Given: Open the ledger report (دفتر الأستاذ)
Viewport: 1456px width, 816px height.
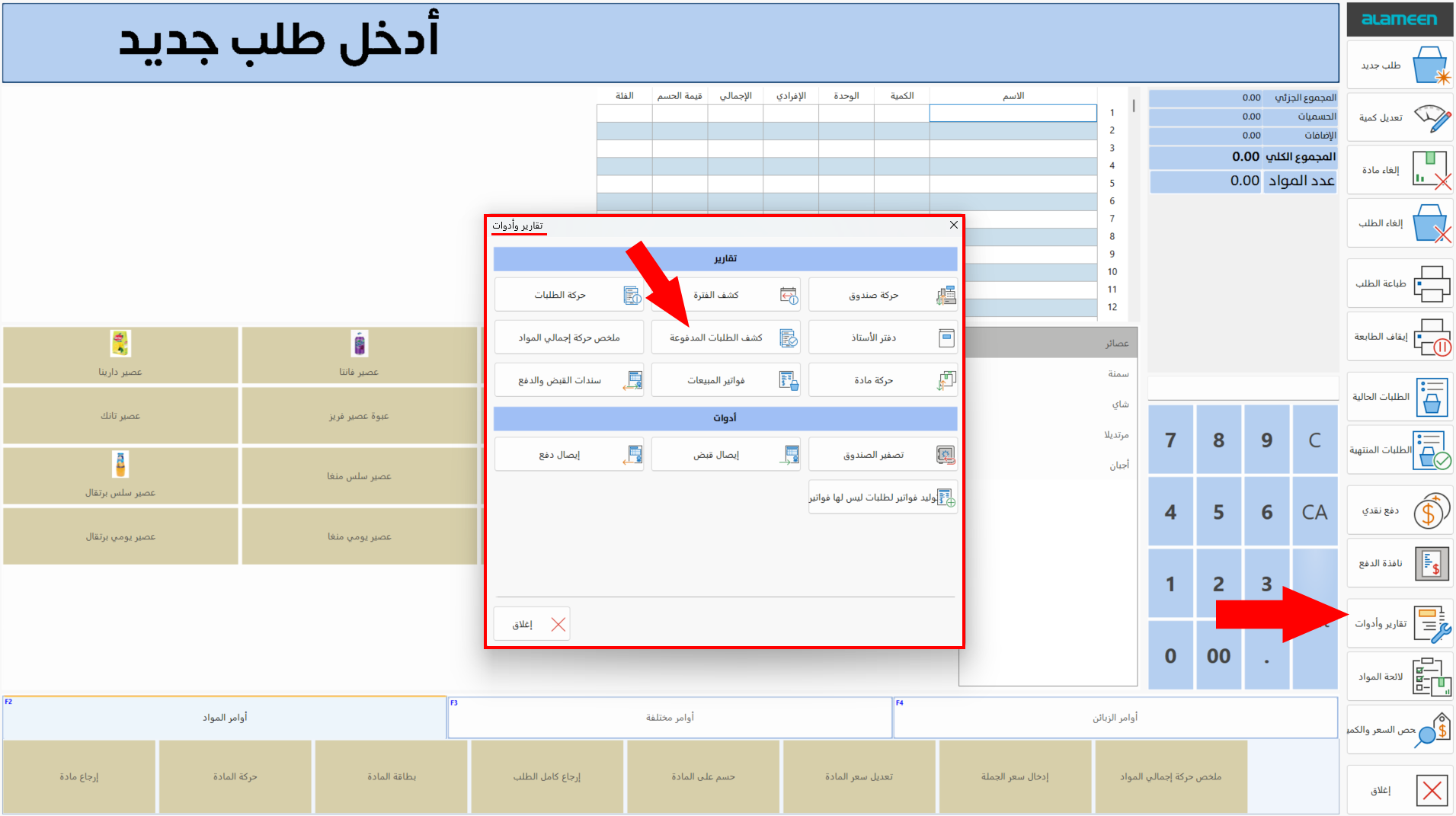Looking at the screenshot, I should 882,338.
